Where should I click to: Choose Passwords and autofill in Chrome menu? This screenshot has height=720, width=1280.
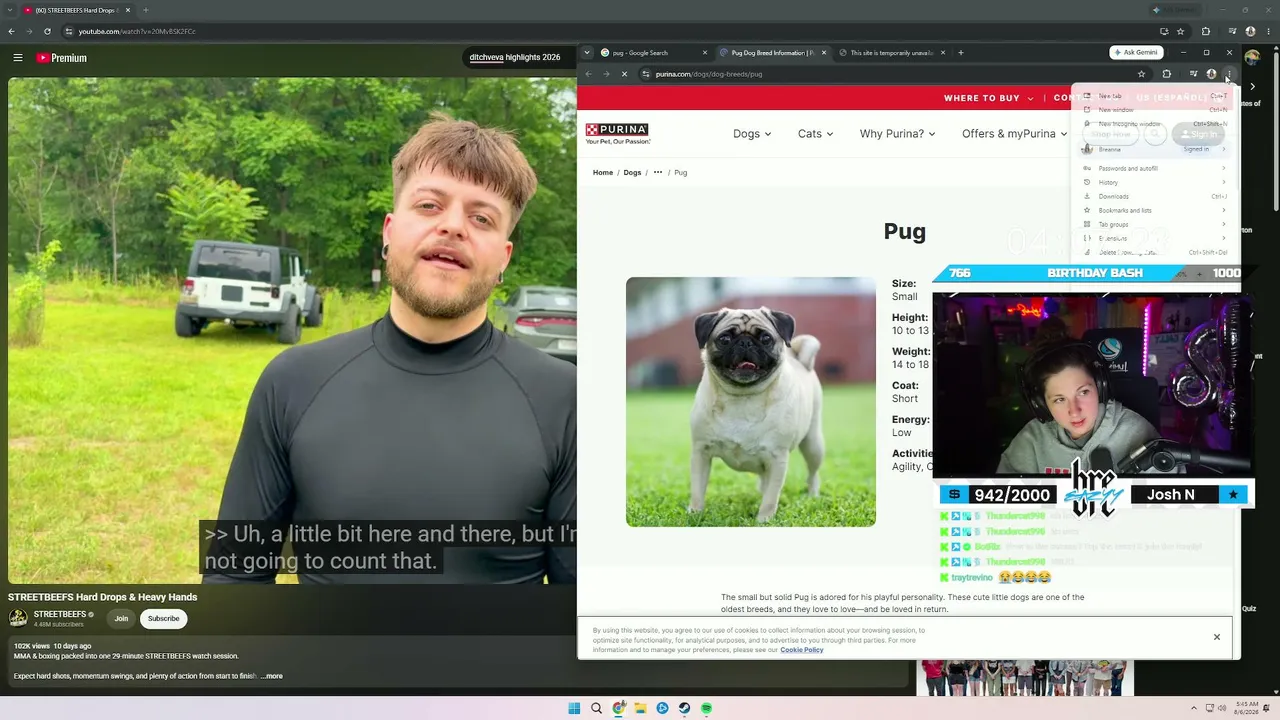point(1155,168)
